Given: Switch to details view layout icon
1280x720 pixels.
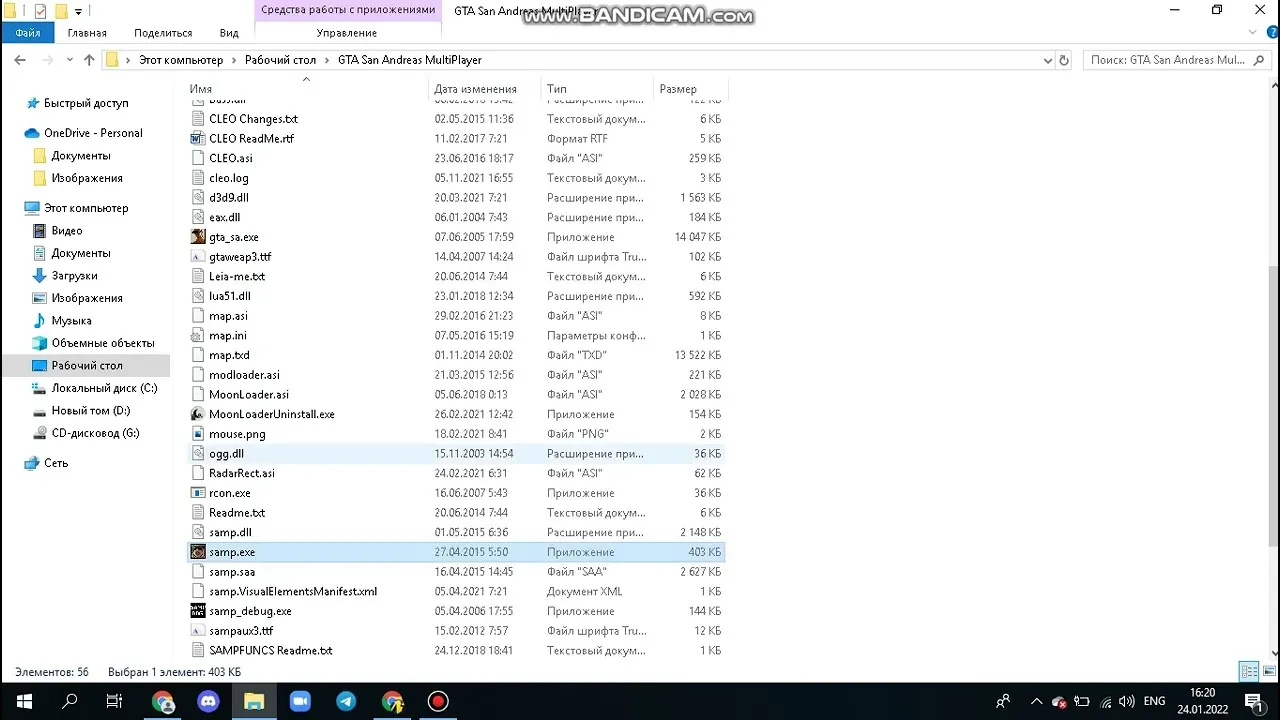Looking at the screenshot, I should pyautogui.click(x=1248, y=671).
